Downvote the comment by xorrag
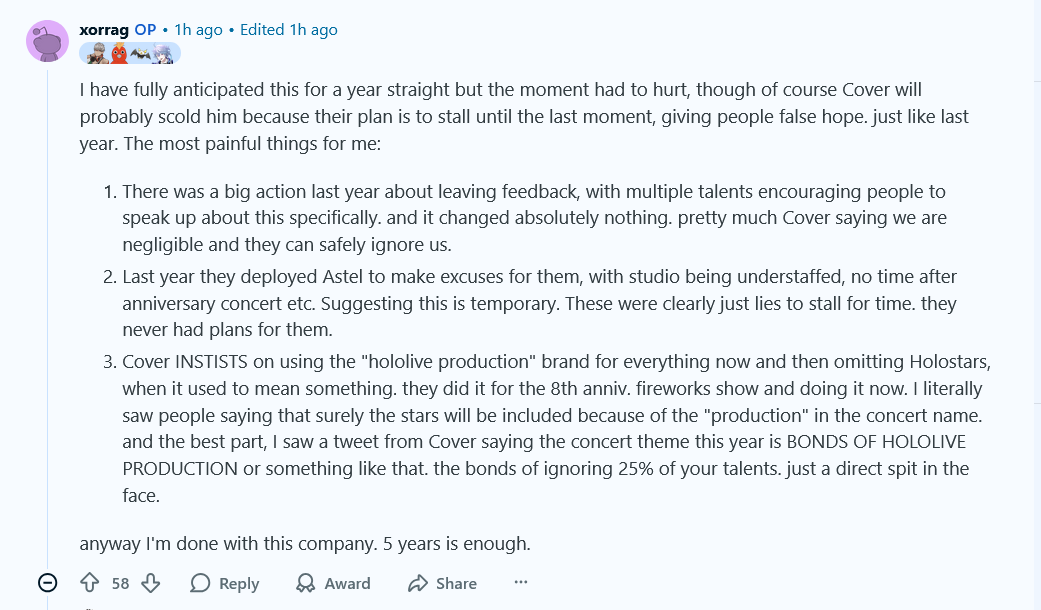Viewport: 1041px width, 610px height. coord(151,583)
